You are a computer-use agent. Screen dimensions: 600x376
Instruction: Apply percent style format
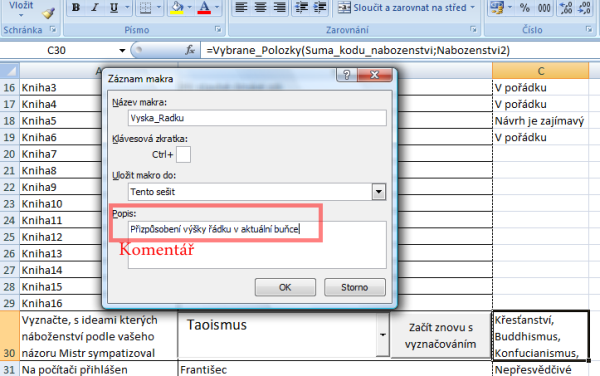point(525,7)
